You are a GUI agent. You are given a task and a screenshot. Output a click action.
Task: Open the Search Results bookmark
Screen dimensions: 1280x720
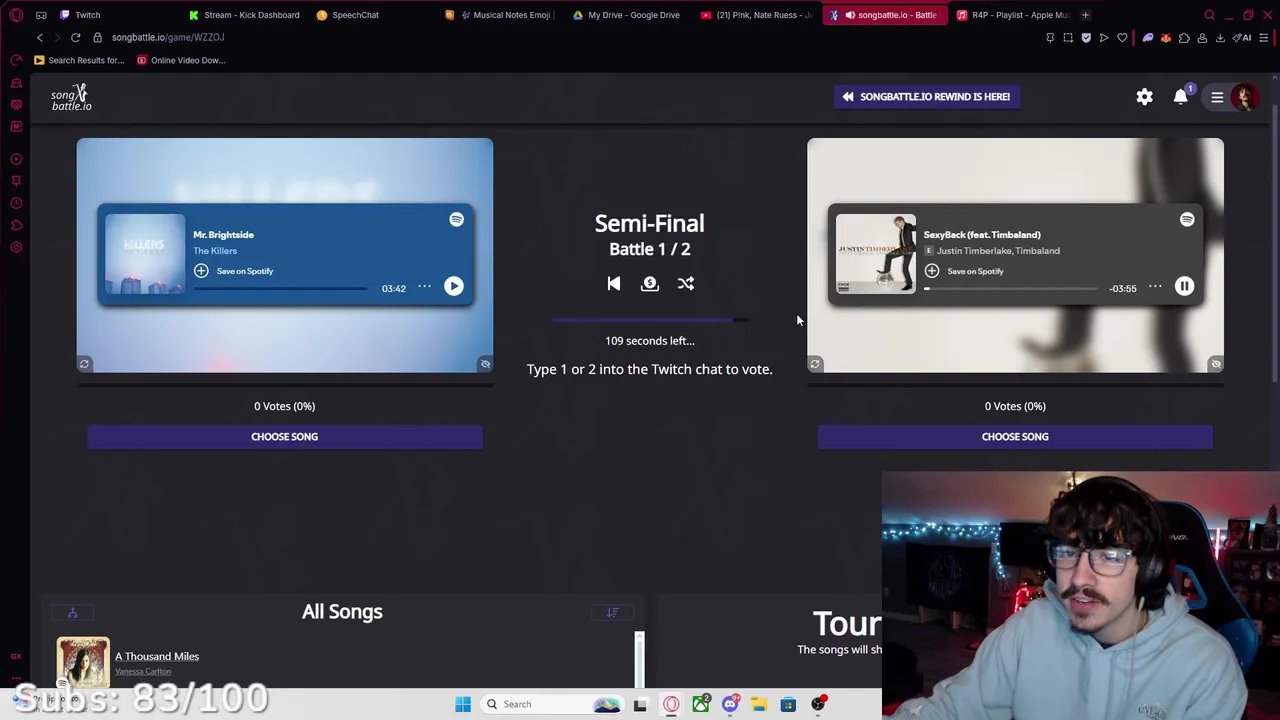(x=79, y=60)
